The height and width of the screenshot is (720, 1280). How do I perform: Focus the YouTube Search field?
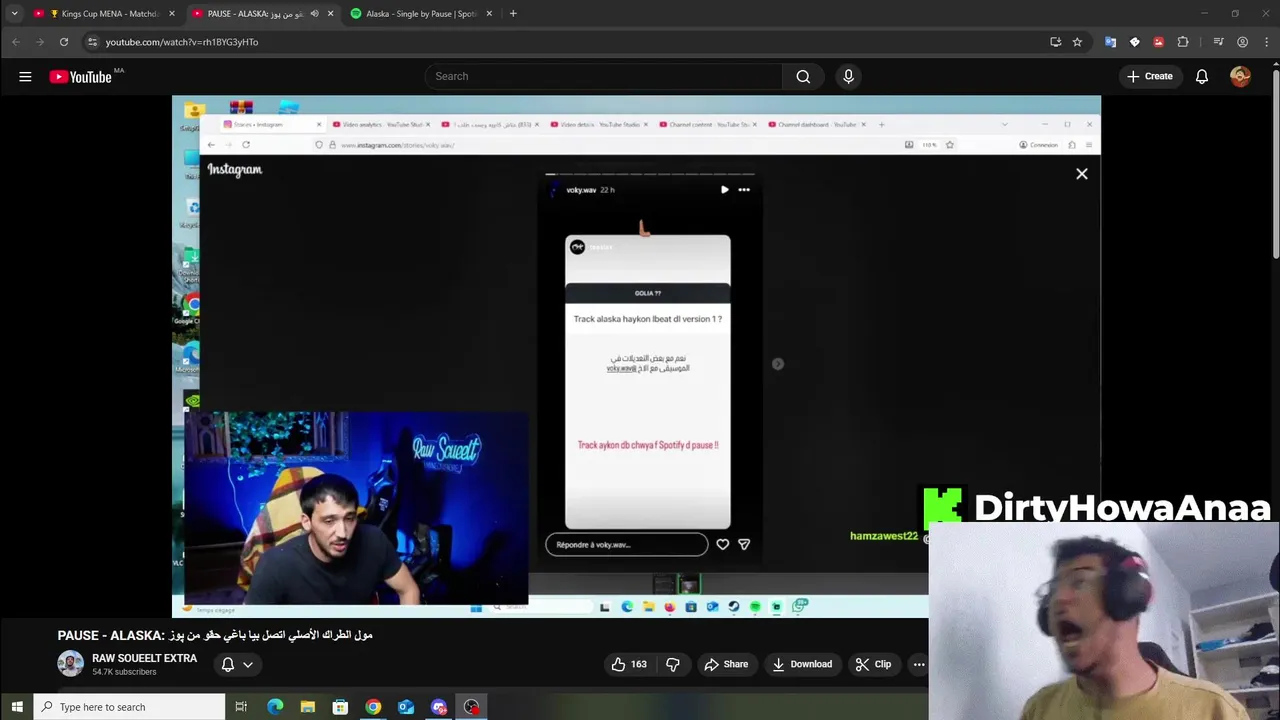(x=603, y=76)
